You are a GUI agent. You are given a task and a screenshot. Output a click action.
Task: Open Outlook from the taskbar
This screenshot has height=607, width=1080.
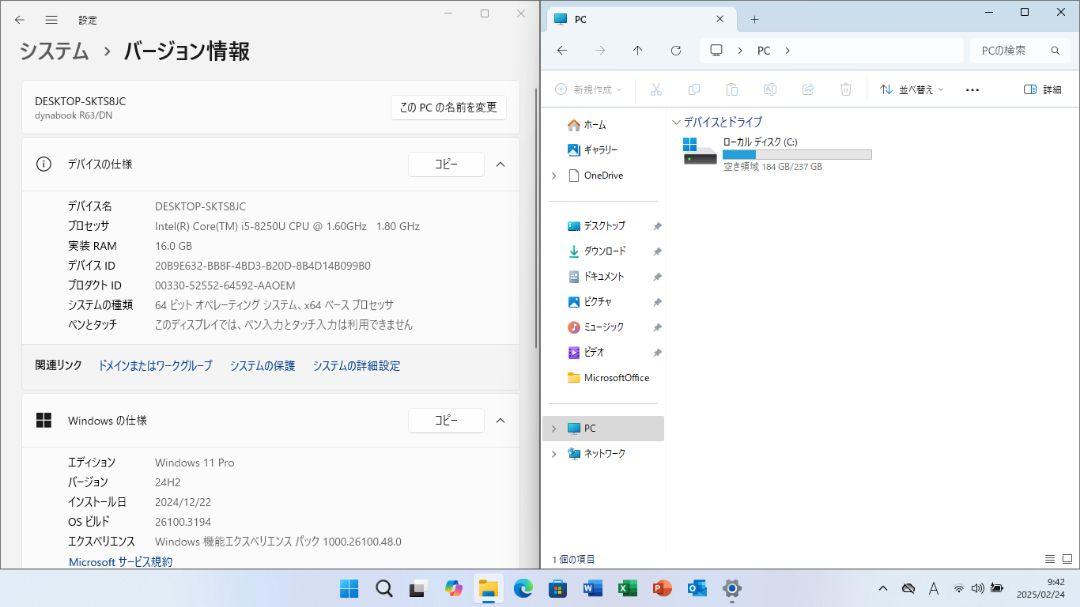tap(697, 588)
